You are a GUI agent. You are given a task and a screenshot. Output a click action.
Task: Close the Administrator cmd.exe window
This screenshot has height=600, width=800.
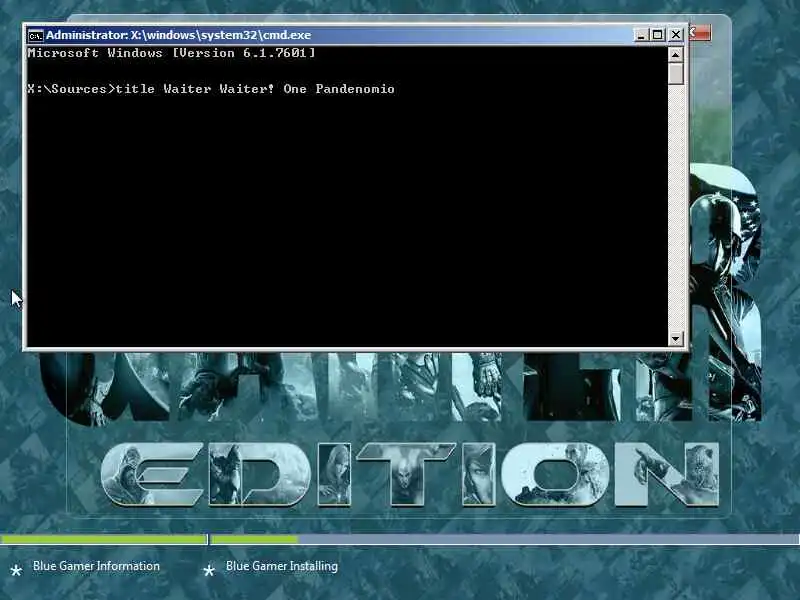click(x=676, y=35)
